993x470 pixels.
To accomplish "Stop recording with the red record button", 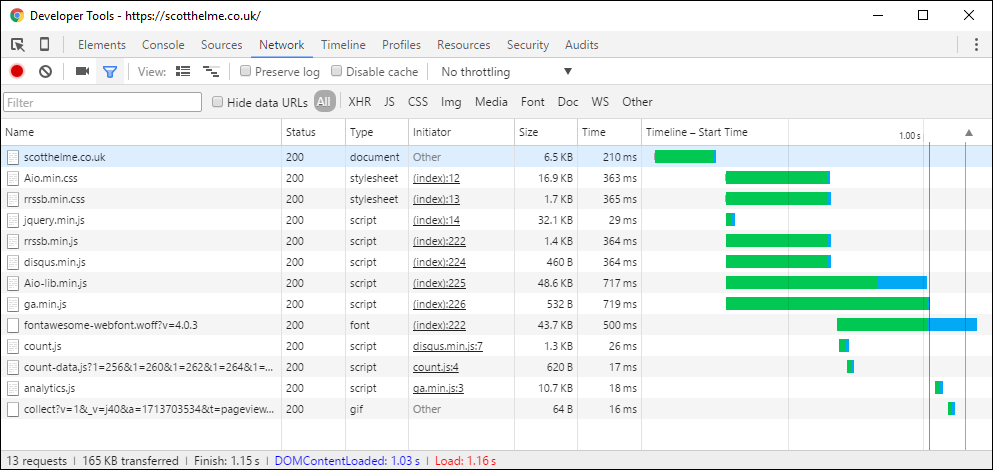I will (17, 72).
